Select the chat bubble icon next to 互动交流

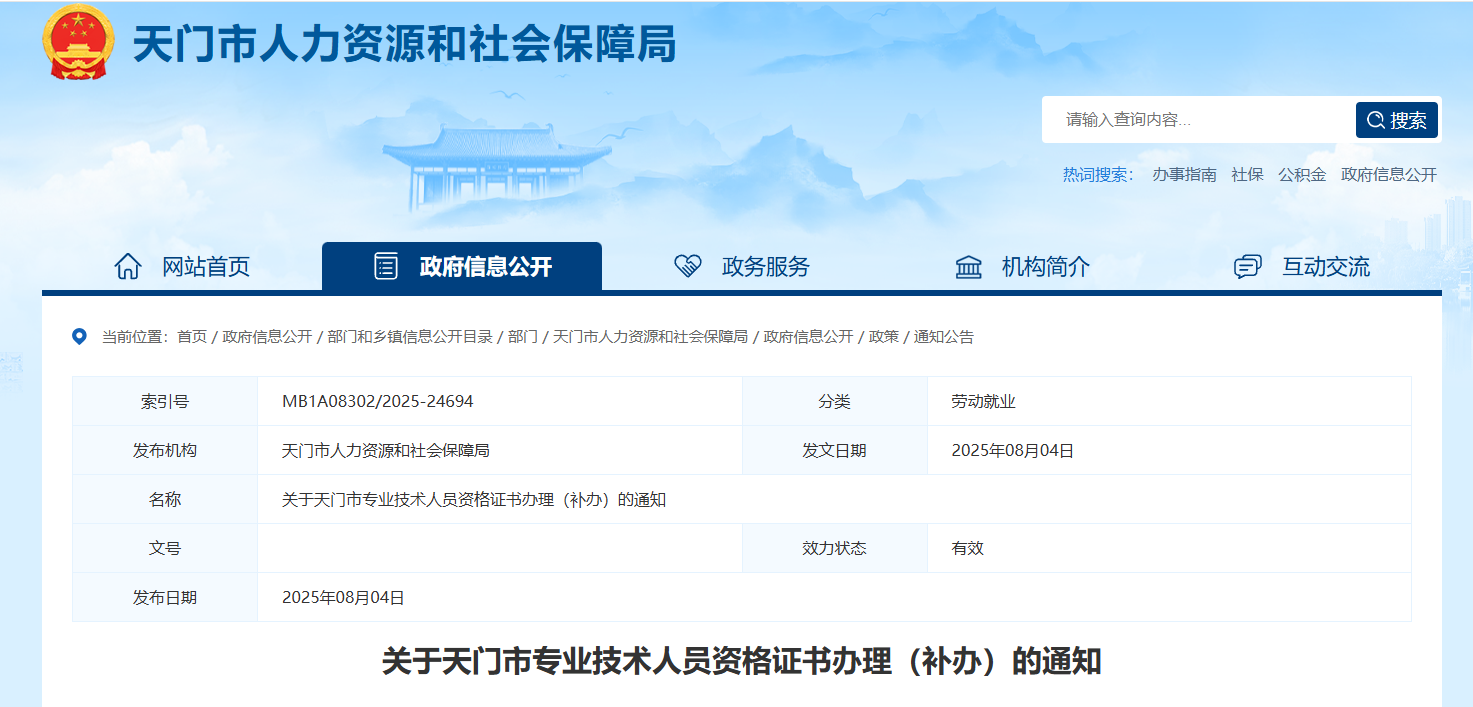pyautogui.click(x=1246, y=266)
